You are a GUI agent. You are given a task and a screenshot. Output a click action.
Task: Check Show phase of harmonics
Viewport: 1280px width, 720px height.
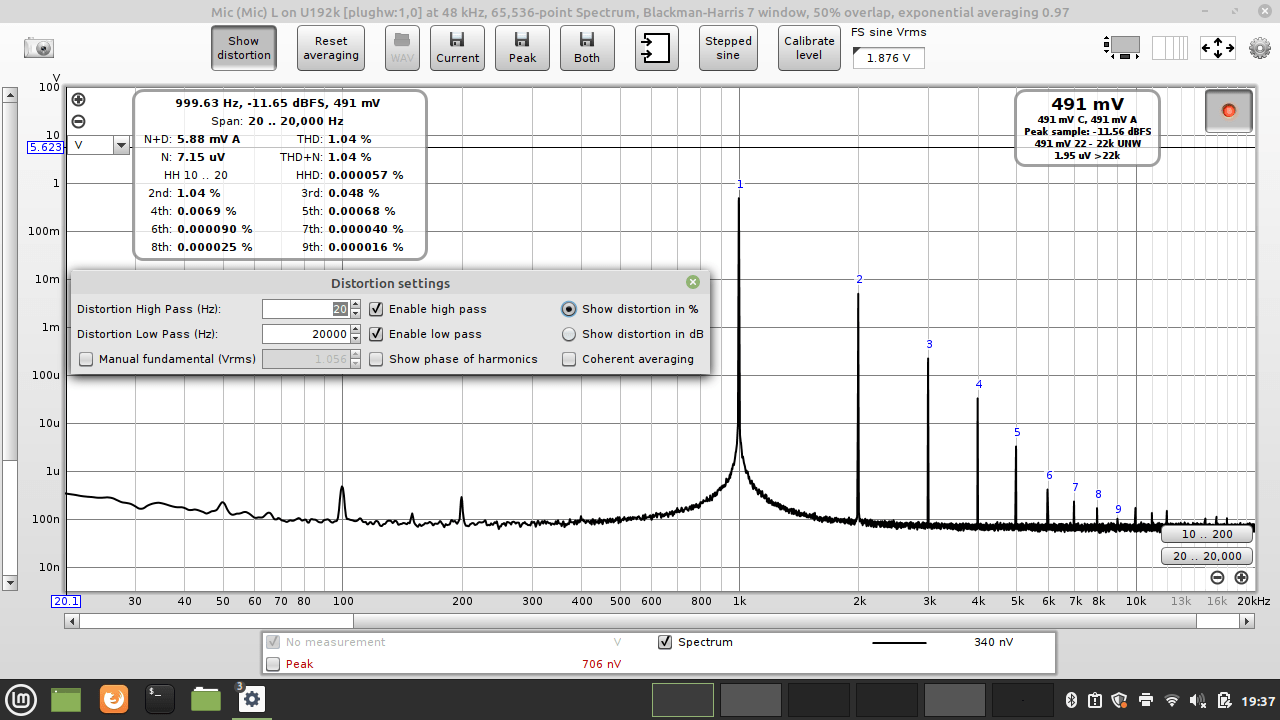(x=376, y=359)
